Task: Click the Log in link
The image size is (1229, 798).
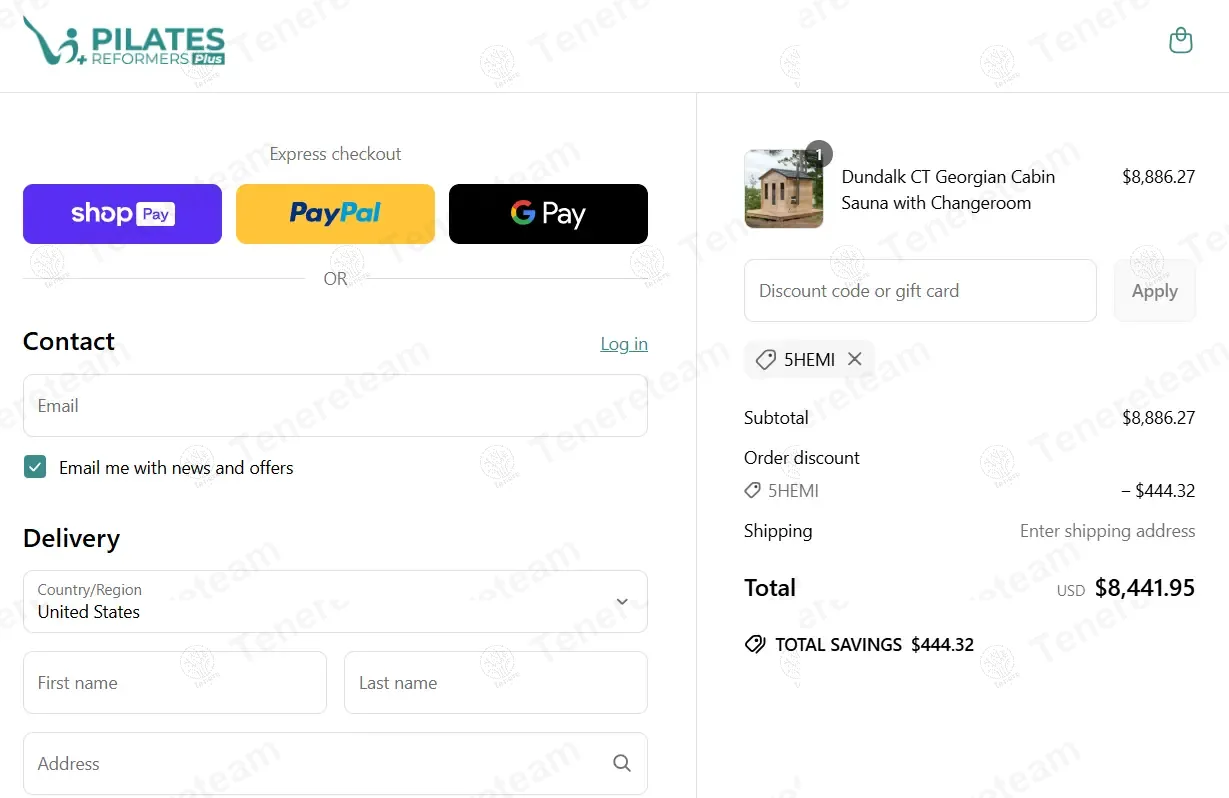Action: click(624, 344)
